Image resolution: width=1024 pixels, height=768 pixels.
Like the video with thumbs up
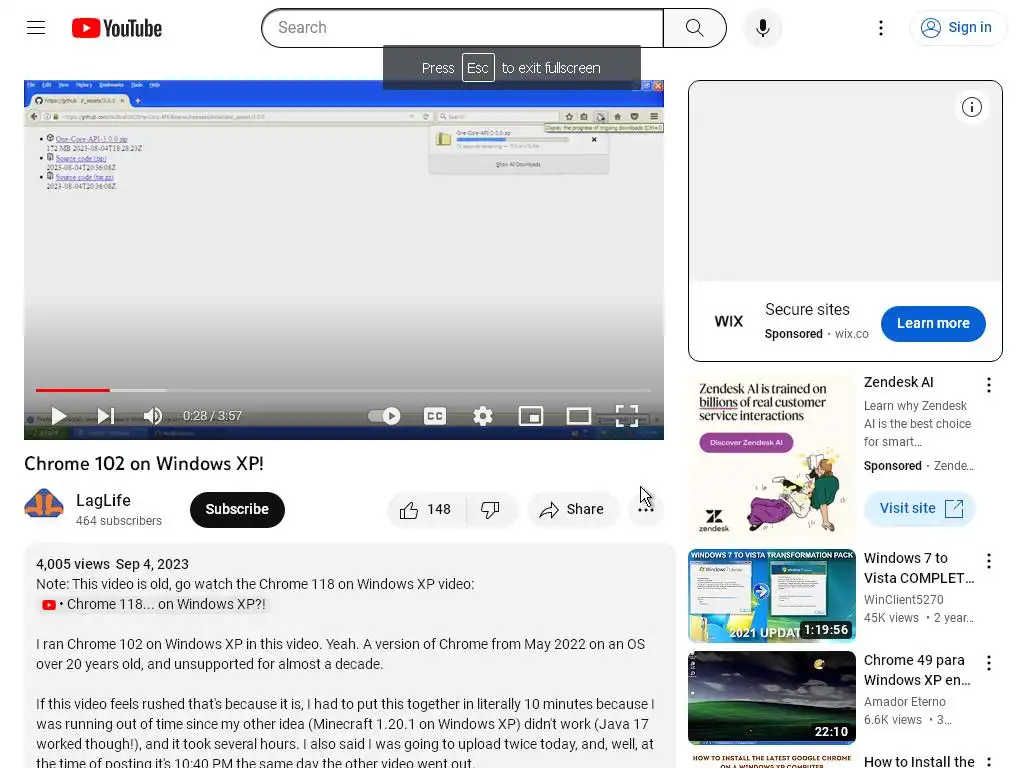[426, 509]
